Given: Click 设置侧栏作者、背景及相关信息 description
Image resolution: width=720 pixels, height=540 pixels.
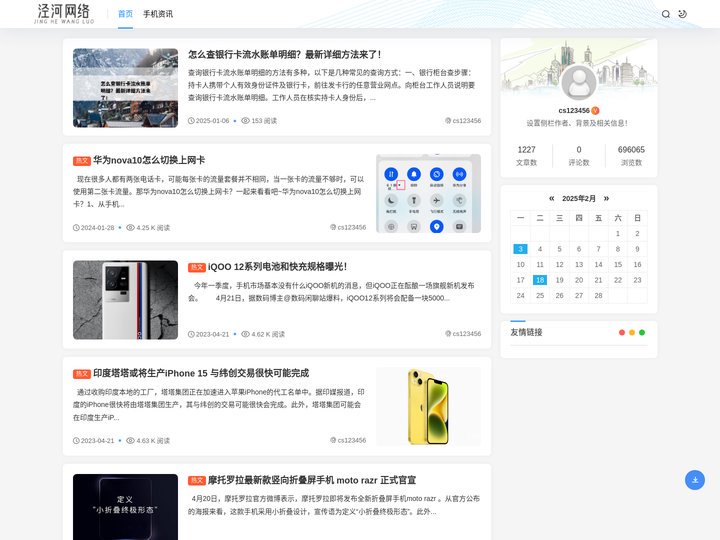Looking at the screenshot, I should (x=577, y=123).
